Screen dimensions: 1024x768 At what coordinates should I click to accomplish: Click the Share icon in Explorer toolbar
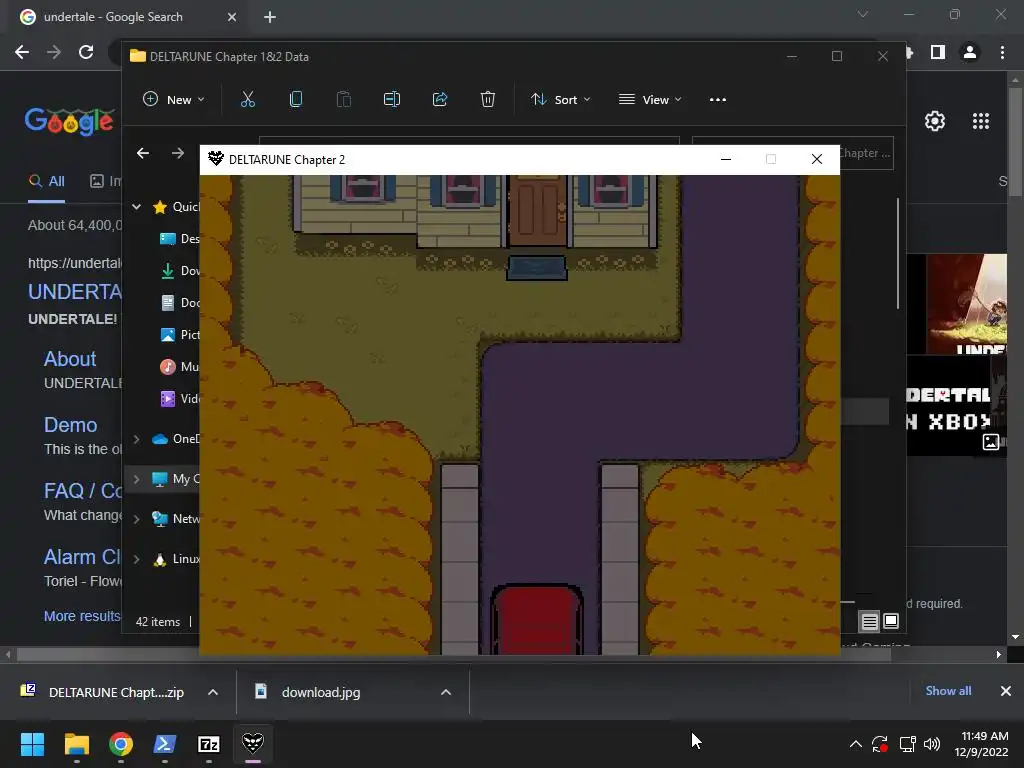point(440,99)
